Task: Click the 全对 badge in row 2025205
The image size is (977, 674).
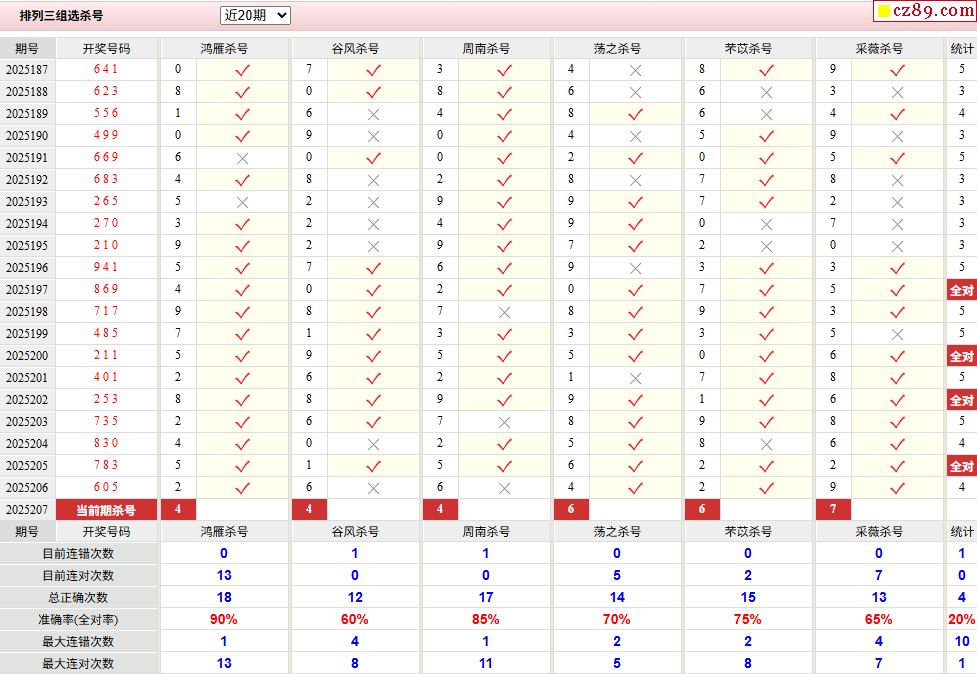Action: coord(961,466)
